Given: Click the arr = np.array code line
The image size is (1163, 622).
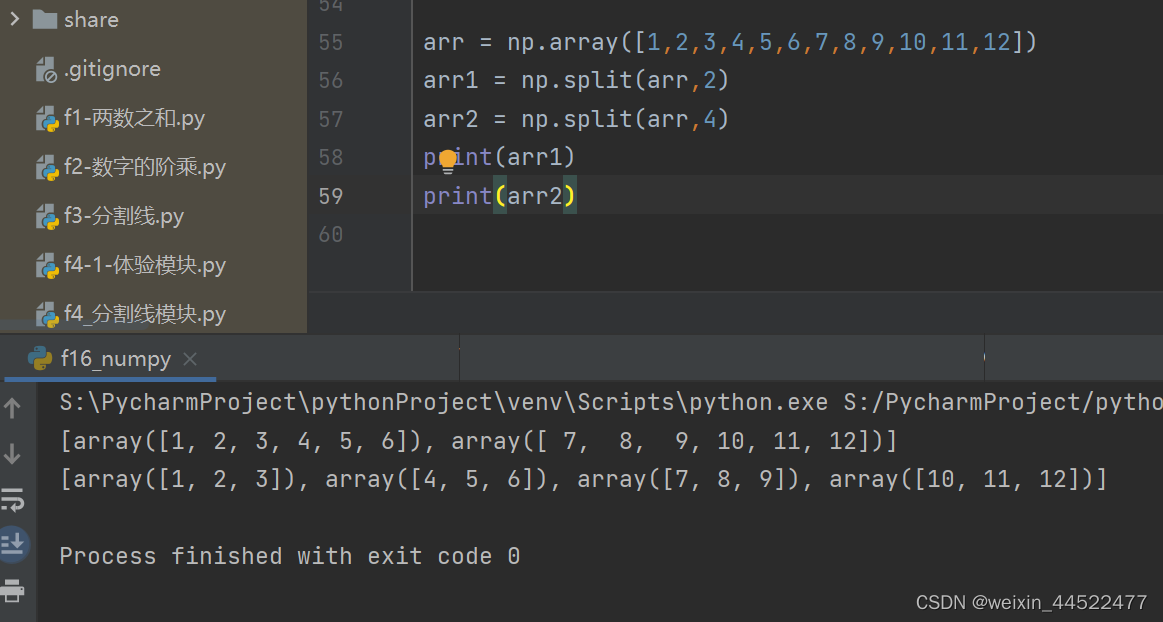Looking at the screenshot, I should [730, 42].
